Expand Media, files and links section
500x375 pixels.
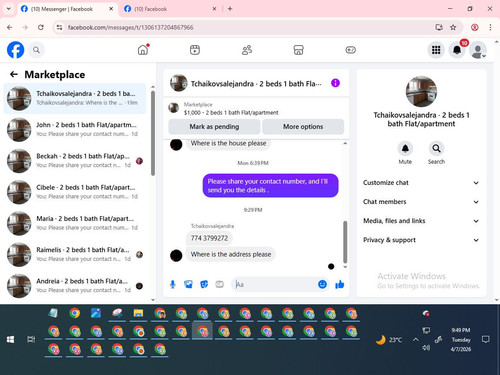[421, 221]
